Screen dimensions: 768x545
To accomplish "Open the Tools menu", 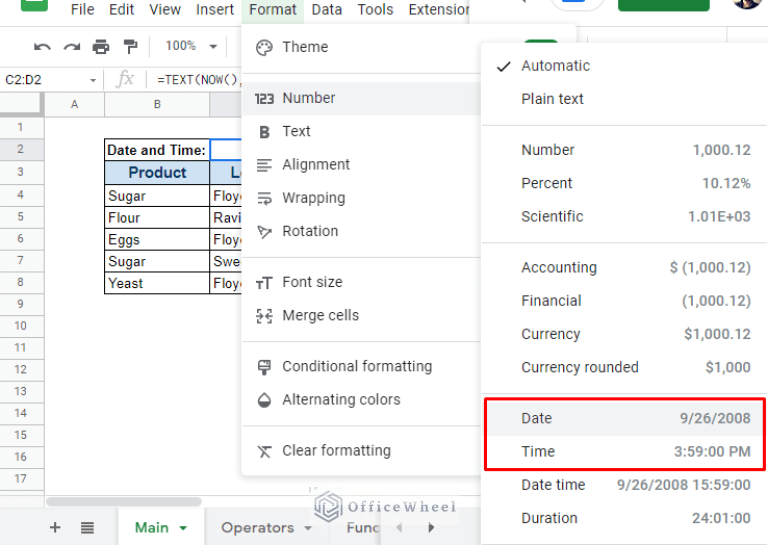I will tap(375, 9).
